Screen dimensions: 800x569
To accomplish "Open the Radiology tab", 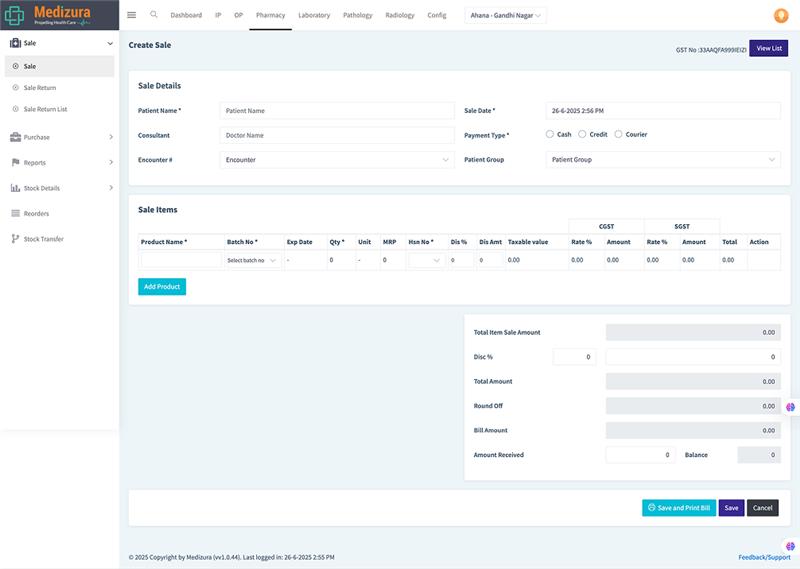I will click(x=400, y=15).
